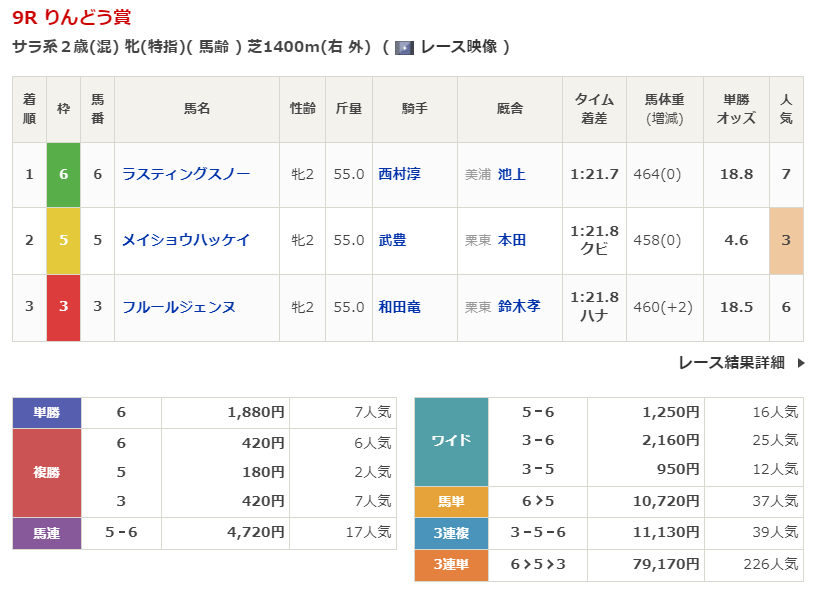Click the 9R りんどう賞 race title

point(71,17)
